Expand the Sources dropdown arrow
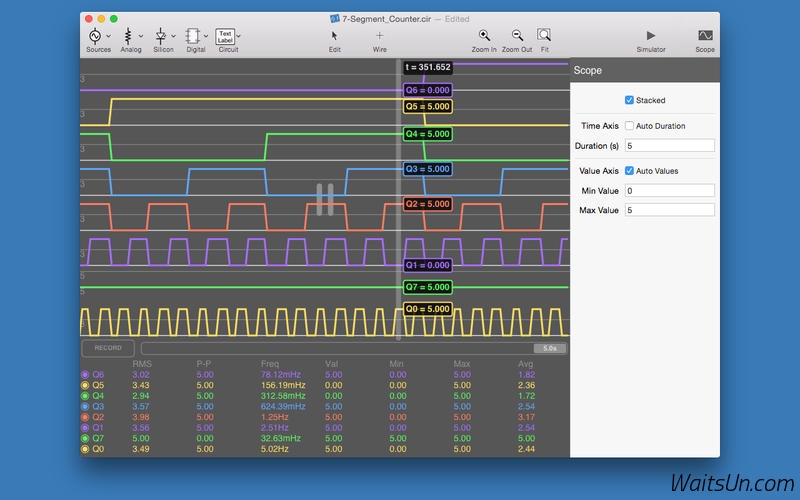Viewport: 800px width, 500px height. pos(109,36)
